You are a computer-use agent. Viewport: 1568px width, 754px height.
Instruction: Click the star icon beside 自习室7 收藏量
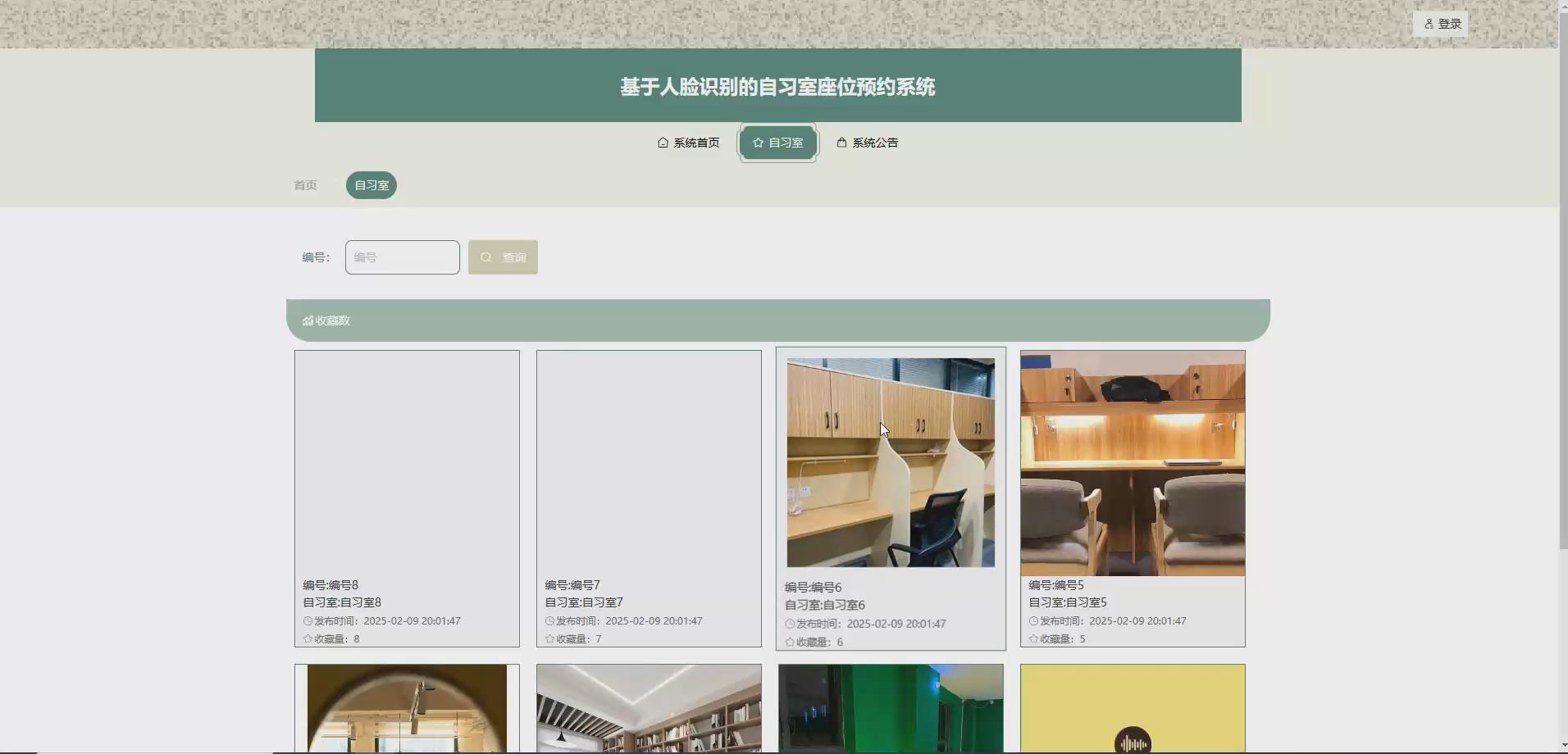pos(549,638)
